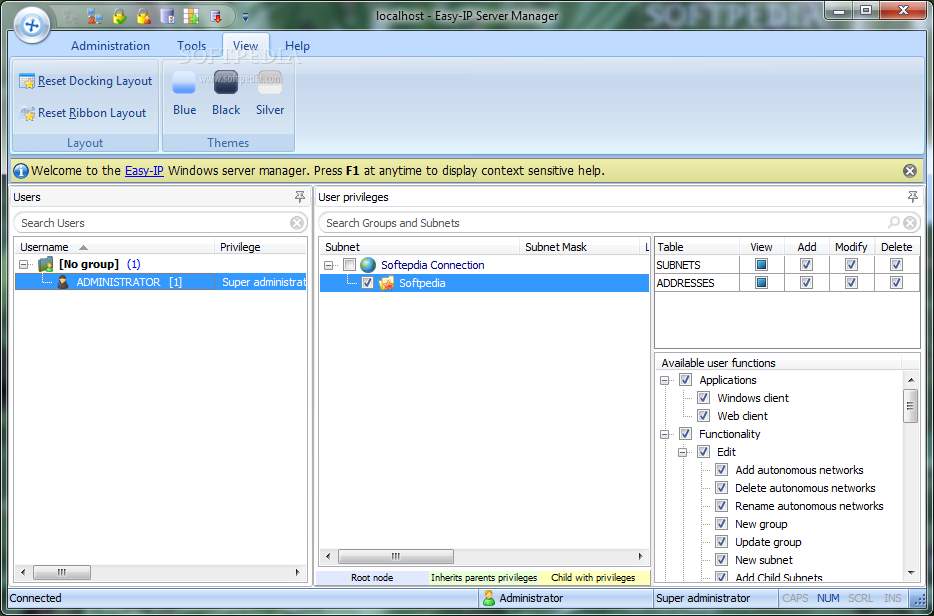Image resolution: width=934 pixels, height=616 pixels.
Task: Collapse the [No group] users node
Action: (x=23, y=265)
